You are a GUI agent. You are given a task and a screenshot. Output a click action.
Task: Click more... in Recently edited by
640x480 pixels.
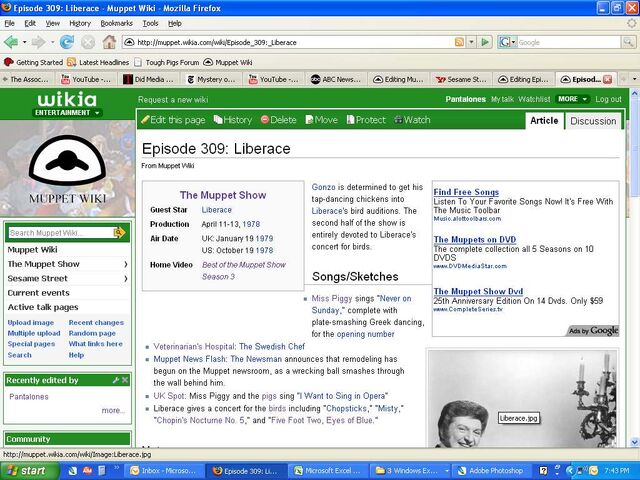pyautogui.click(x=113, y=410)
